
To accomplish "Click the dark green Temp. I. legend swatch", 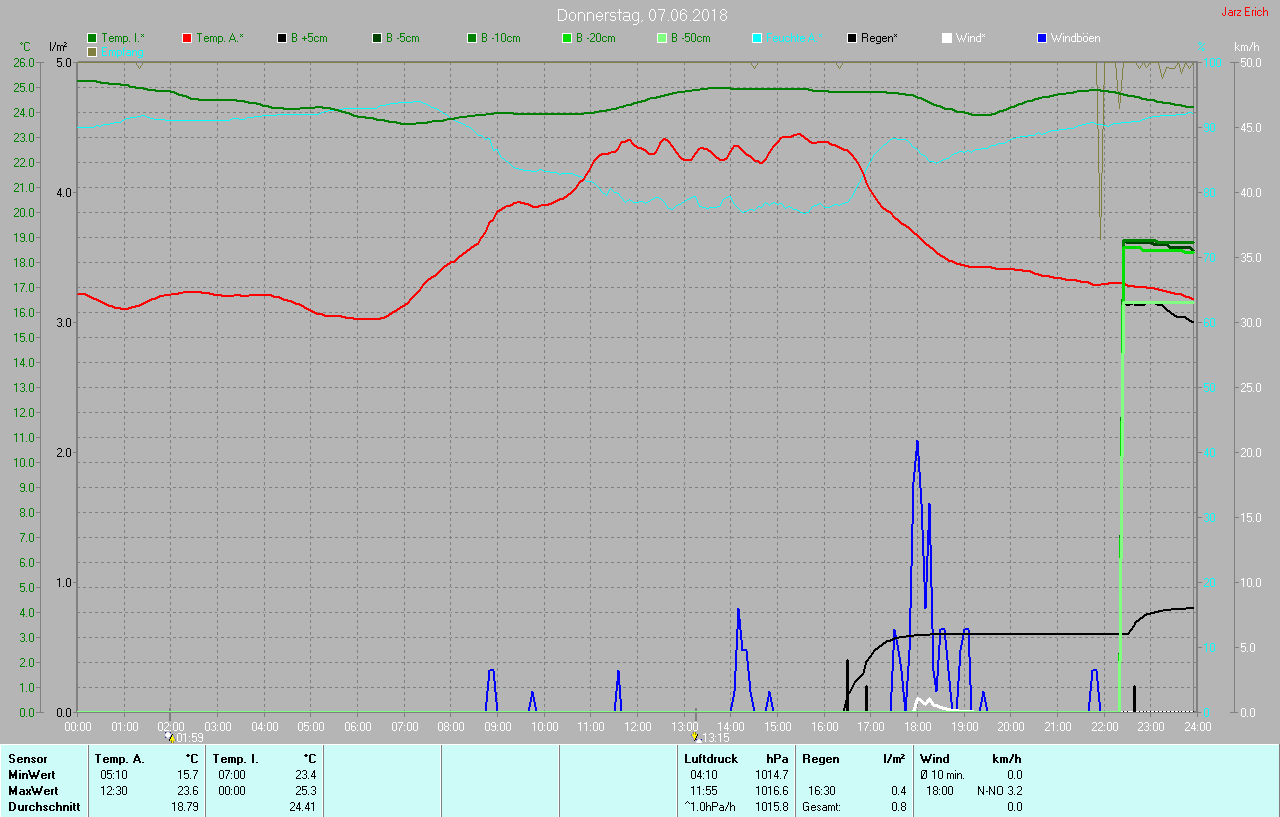I will 93,38.
